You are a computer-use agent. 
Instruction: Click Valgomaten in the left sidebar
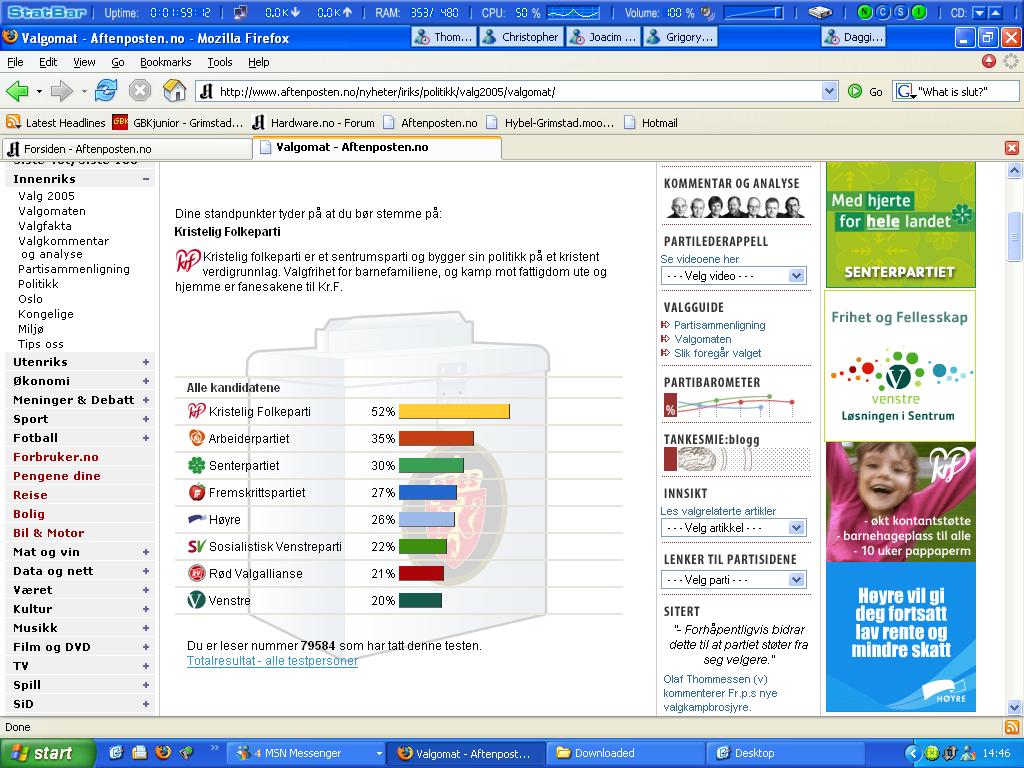tap(52, 211)
